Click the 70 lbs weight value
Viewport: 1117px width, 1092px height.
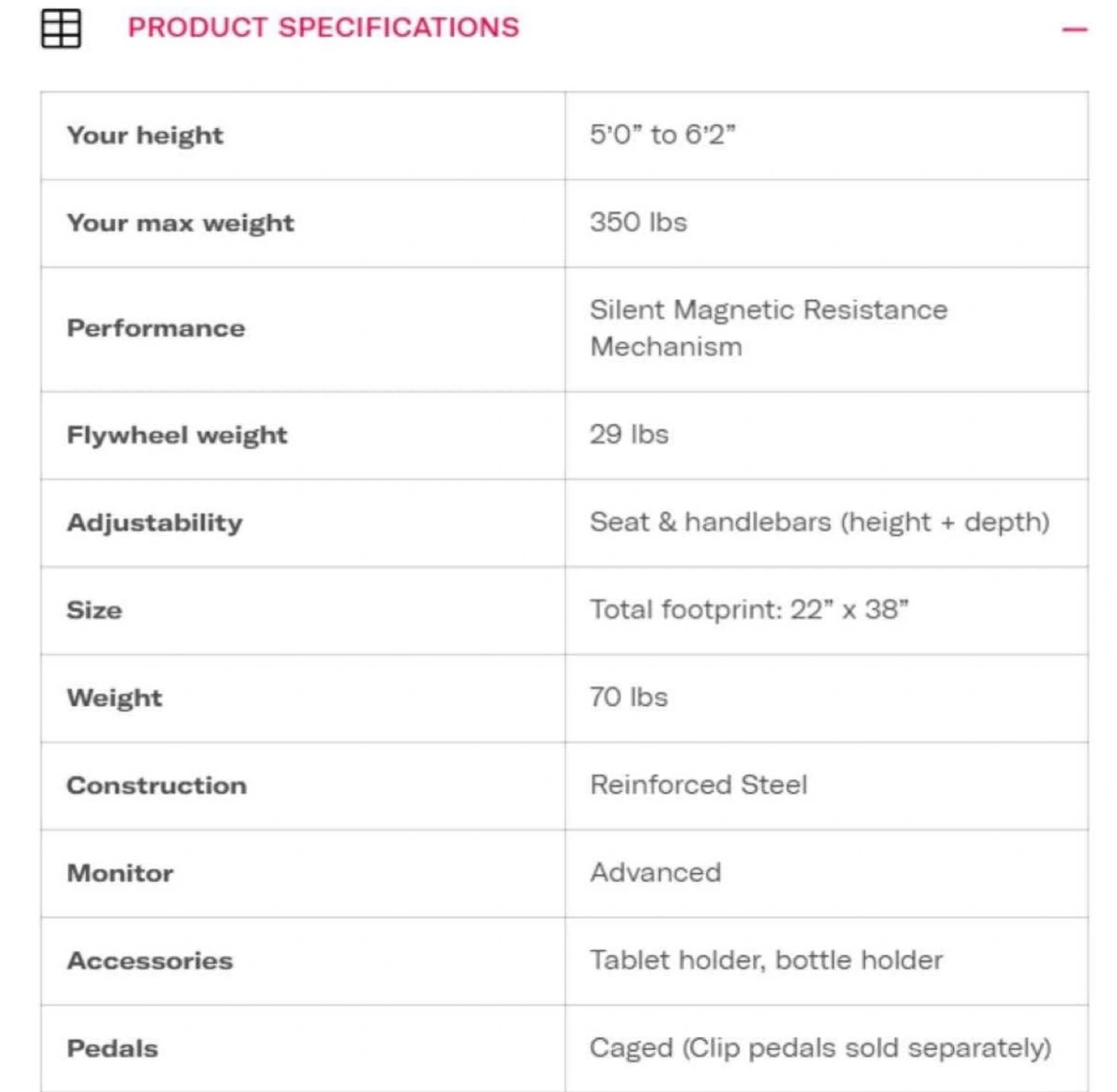[x=628, y=697]
